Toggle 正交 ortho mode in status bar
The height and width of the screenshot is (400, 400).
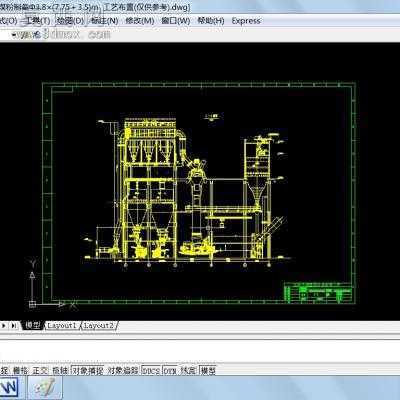(x=40, y=370)
